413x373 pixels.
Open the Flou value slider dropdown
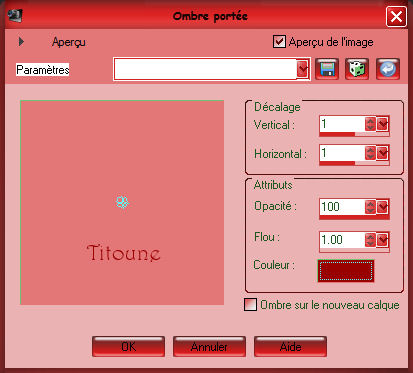(x=383, y=239)
